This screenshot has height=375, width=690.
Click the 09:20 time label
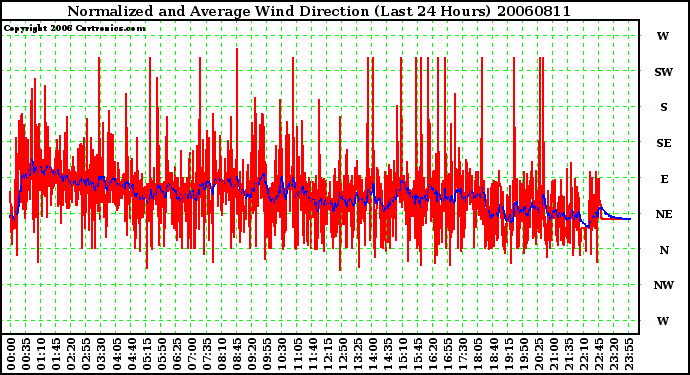(x=252, y=354)
